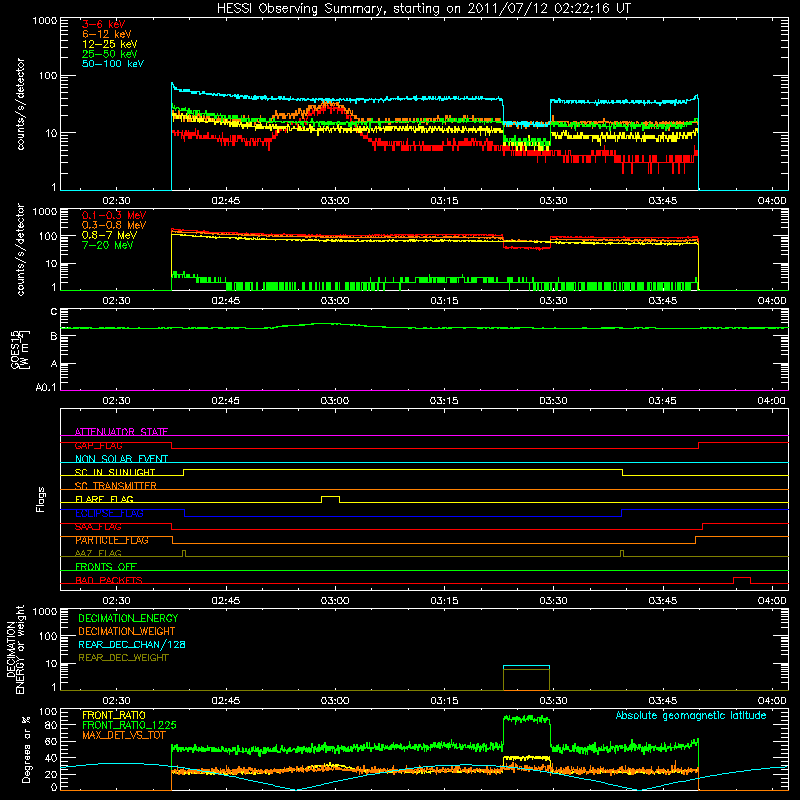This screenshot has height=800, width=800.
Task: Click the REAR_DEC_CHAN/128 legend label
Action: click(132, 644)
